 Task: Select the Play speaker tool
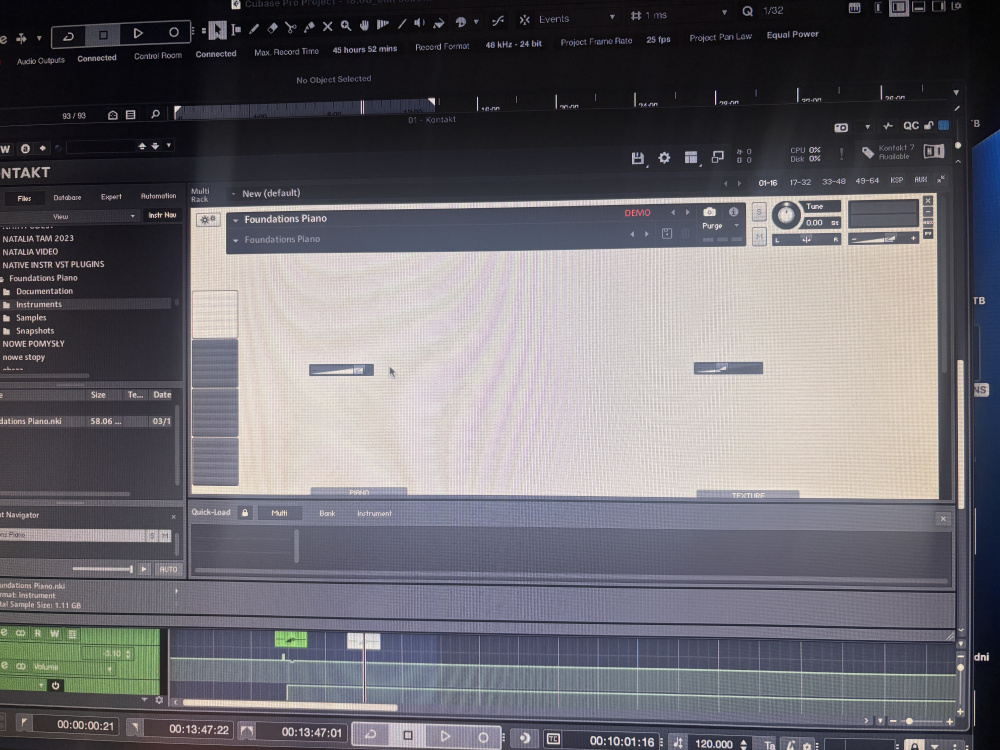point(420,24)
